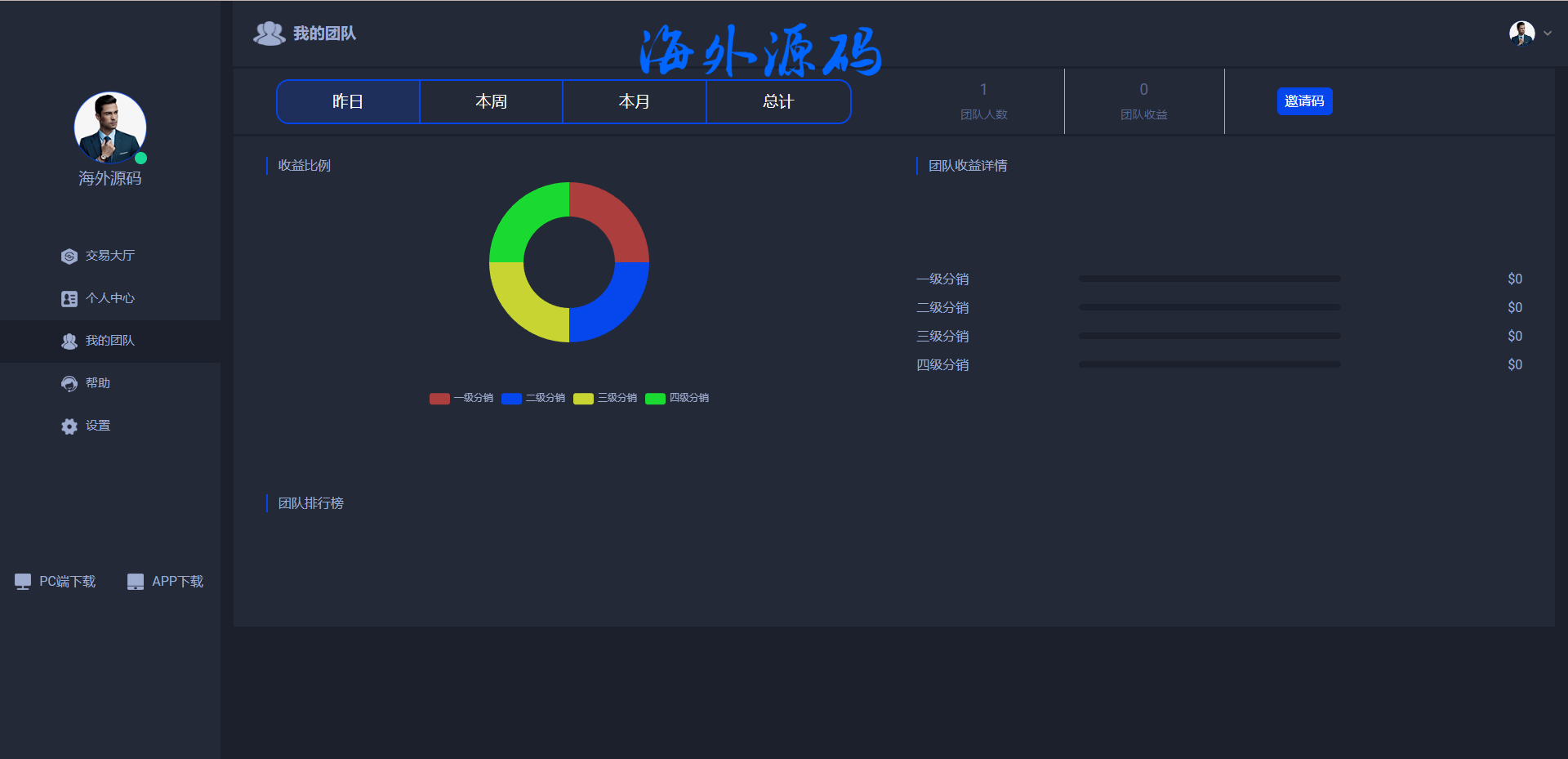Viewport: 1568px width, 759px height.
Task: Click the 邀请码 invite code button
Action: [x=1304, y=101]
